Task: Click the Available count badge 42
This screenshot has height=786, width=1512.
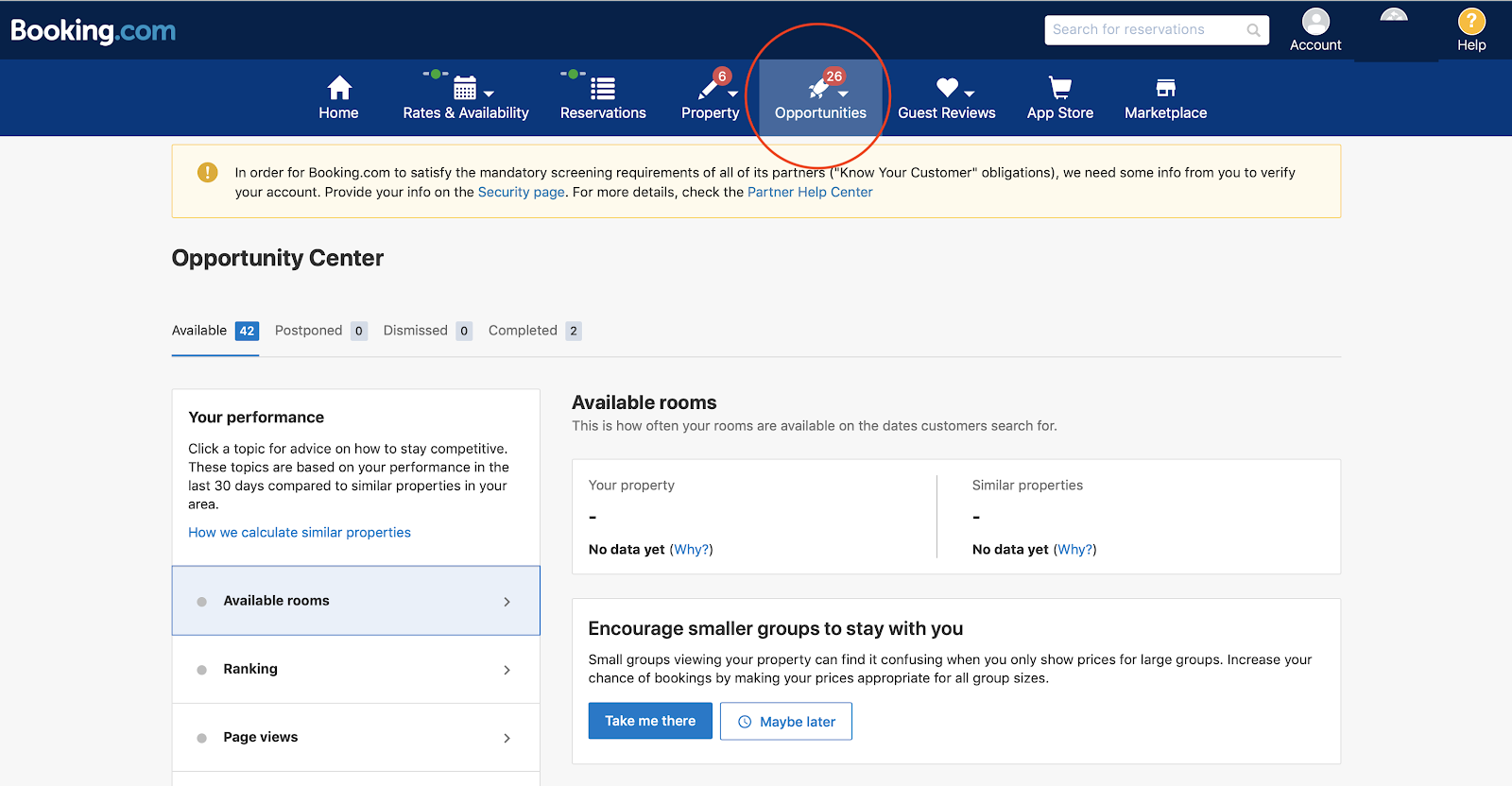Action: pos(247,331)
